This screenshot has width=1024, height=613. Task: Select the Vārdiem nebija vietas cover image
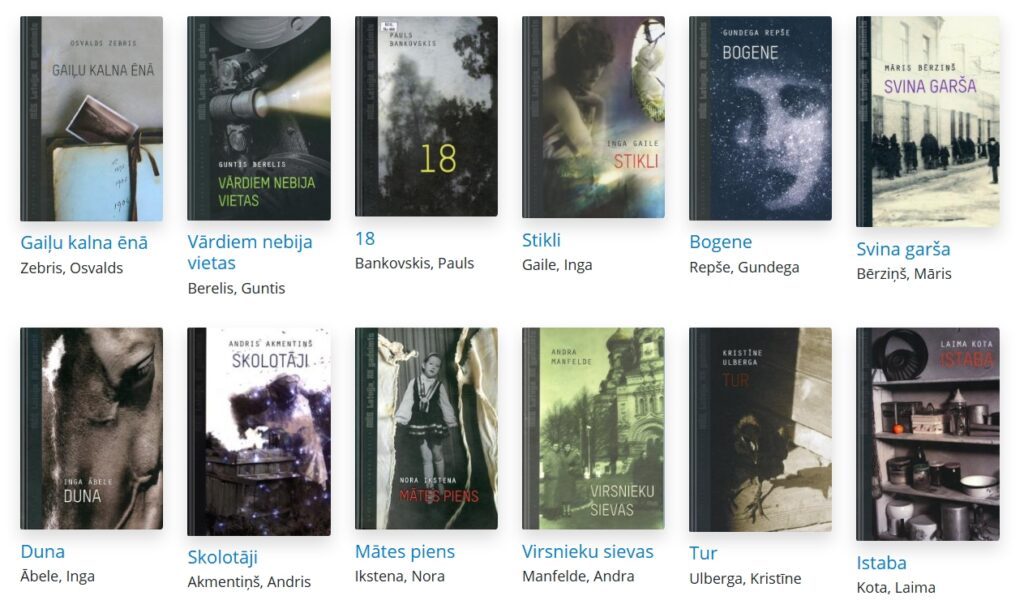(x=259, y=118)
